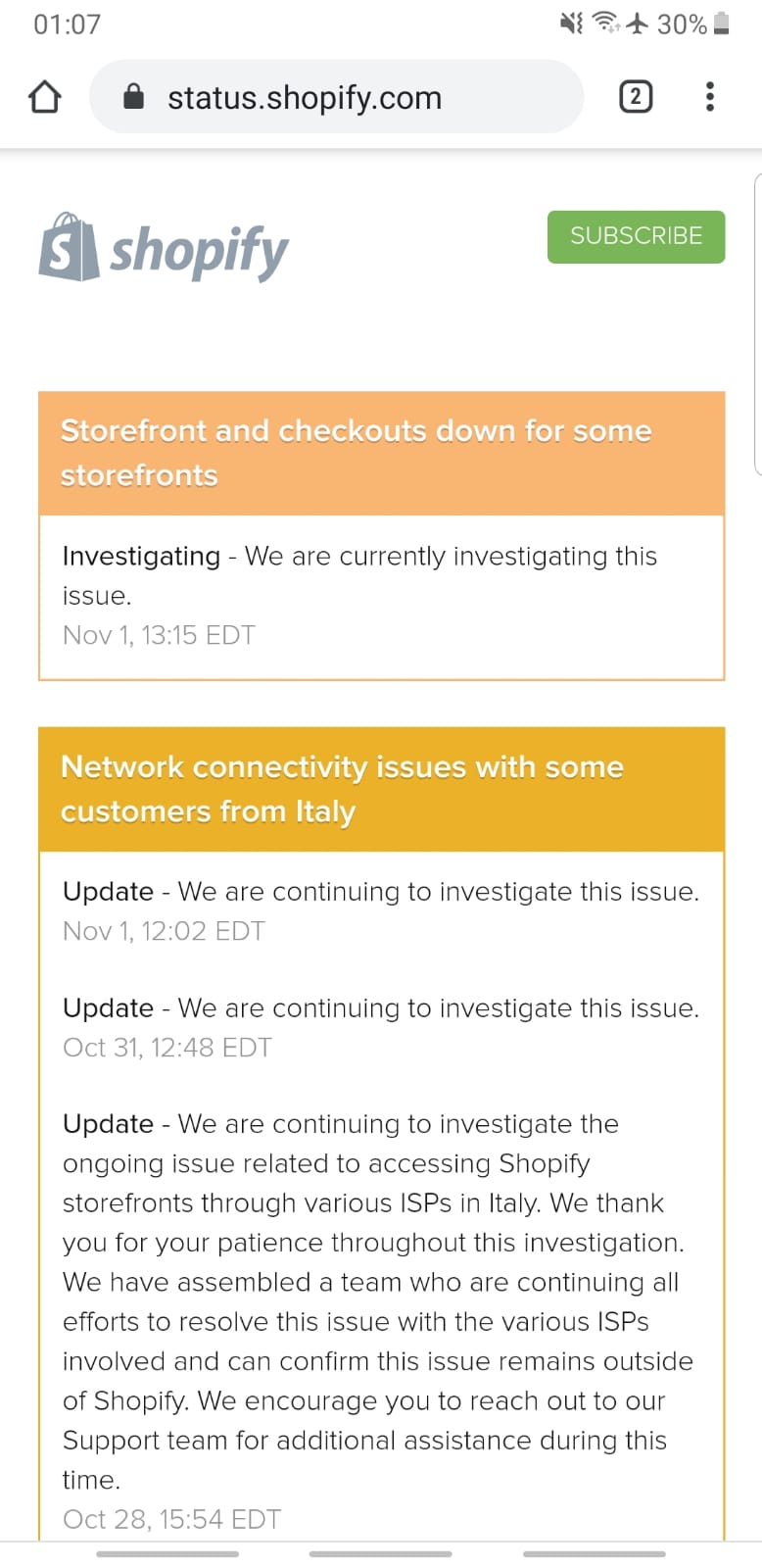Tap the Shopify bag logo
Screen dimensions: 762x1568
[69, 248]
